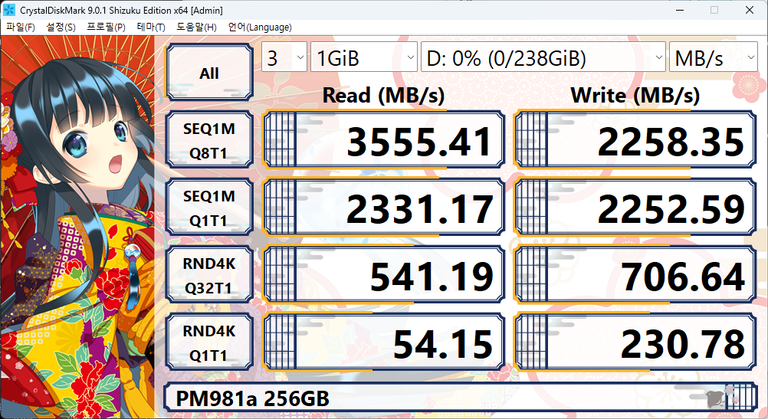The height and width of the screenshot is (419, 768).
Task: Open the 설정(S) menu
Action: [x=61, y=27]
